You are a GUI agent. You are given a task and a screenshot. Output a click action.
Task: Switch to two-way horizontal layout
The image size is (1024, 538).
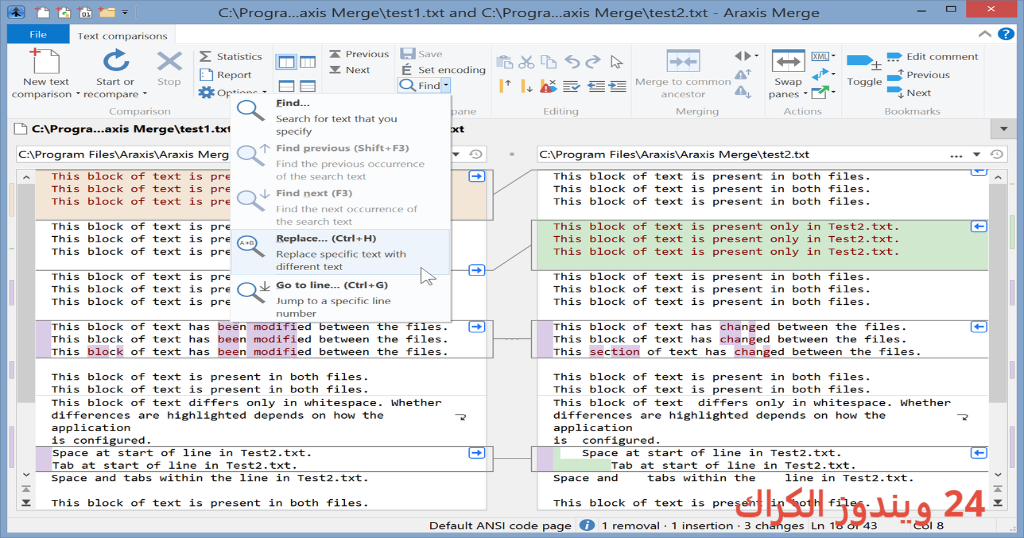pos(286,86)
